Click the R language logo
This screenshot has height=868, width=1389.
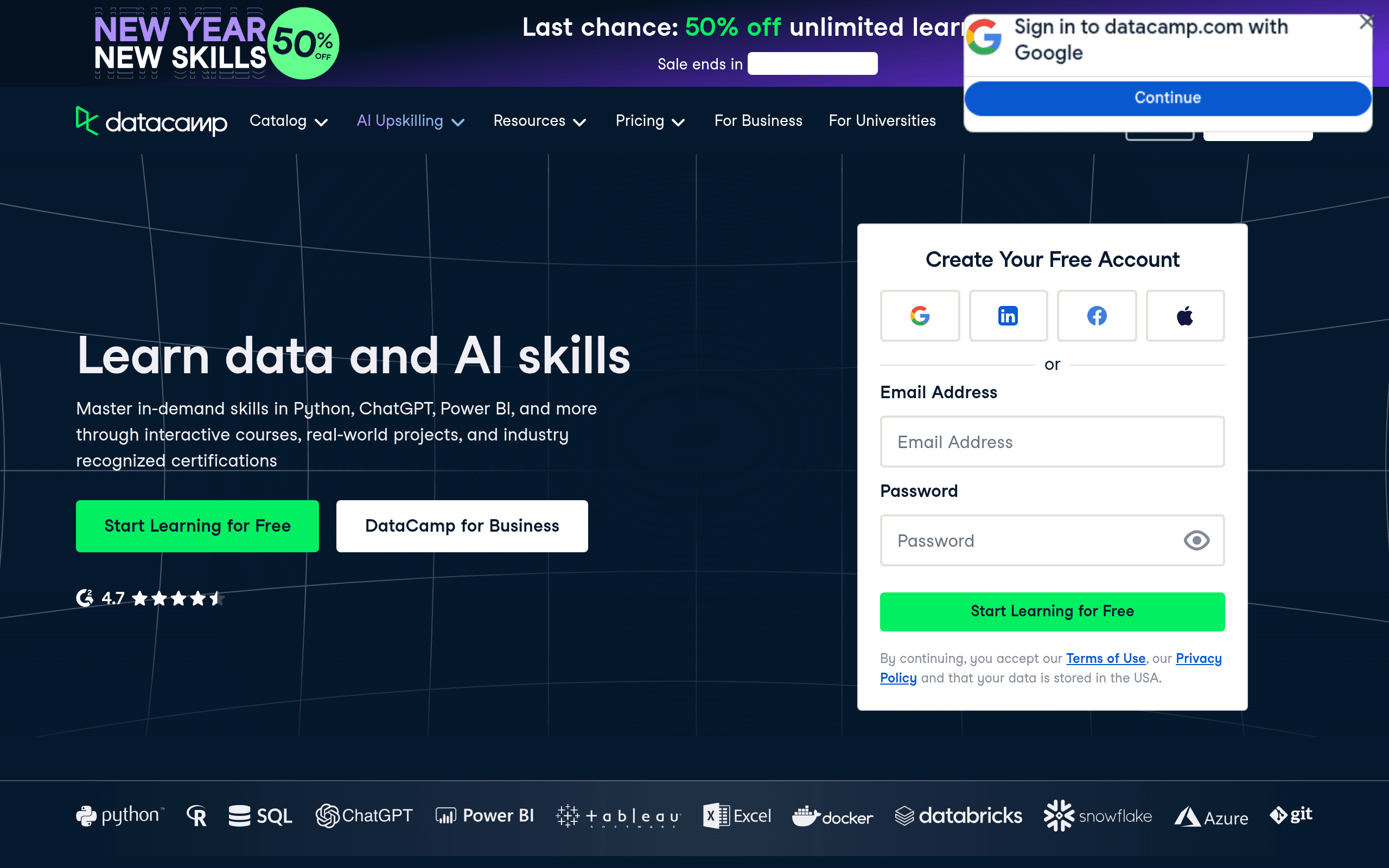pos(196,816)
